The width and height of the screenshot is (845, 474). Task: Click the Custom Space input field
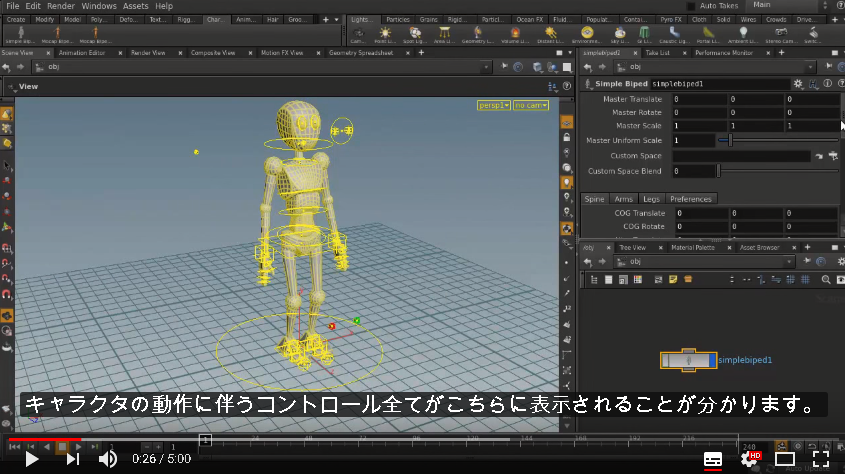[x=741, y=156]
